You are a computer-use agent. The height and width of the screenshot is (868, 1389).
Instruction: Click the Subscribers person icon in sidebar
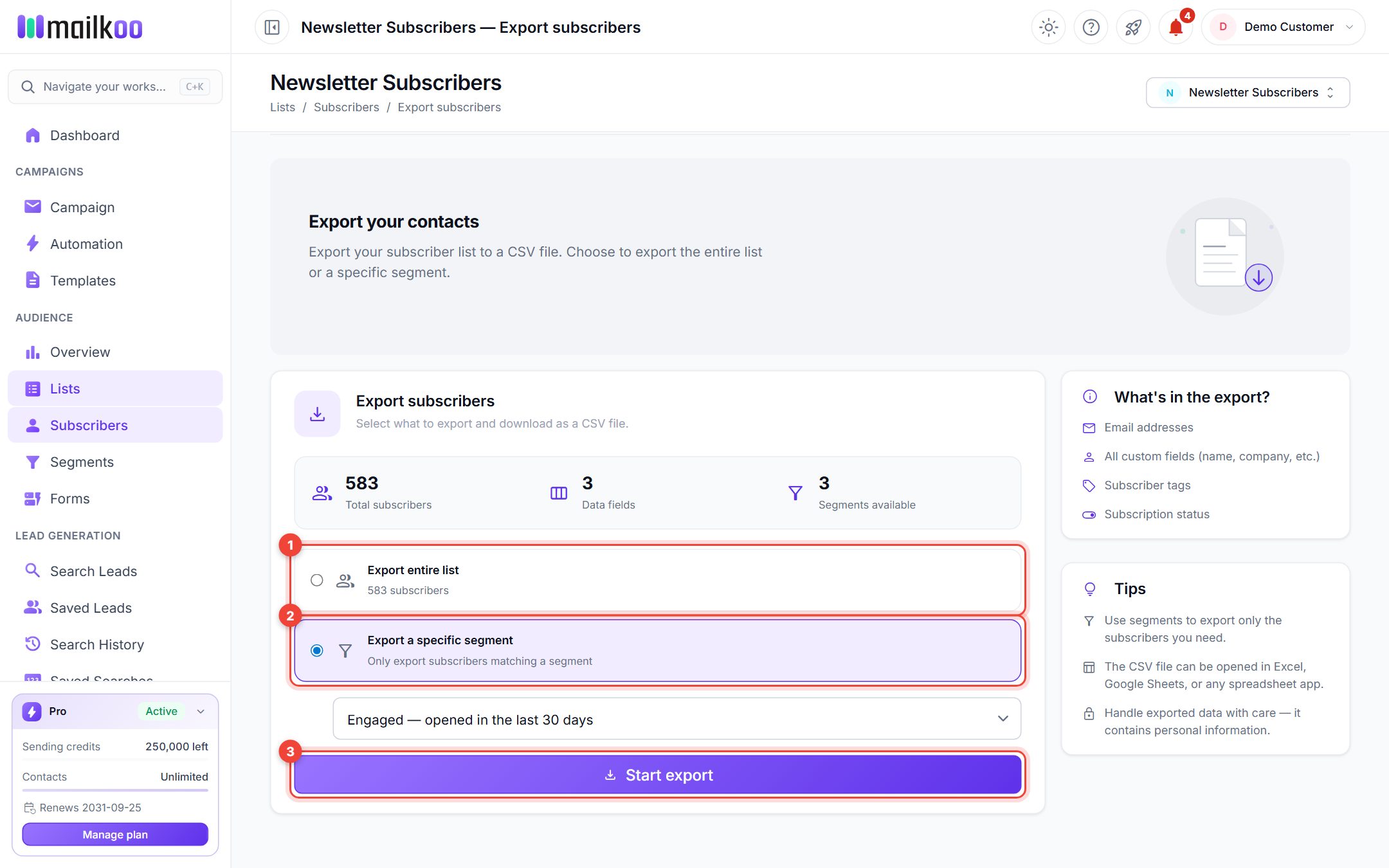(x=32, y=426)
